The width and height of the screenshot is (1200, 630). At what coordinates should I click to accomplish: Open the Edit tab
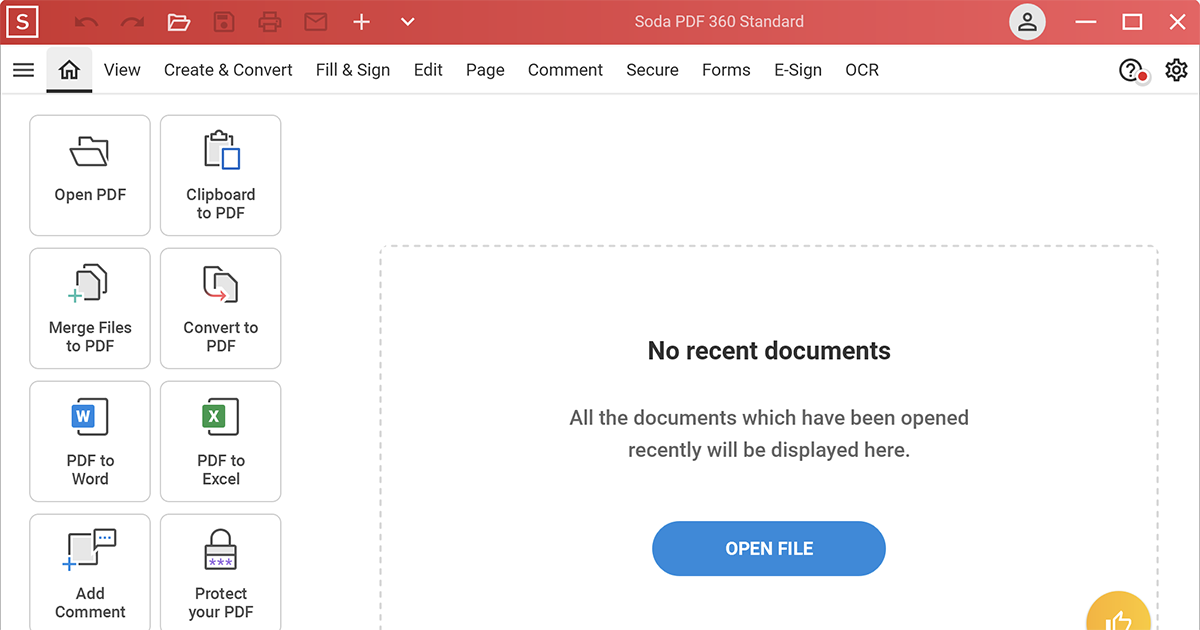(x=428, y=70)
